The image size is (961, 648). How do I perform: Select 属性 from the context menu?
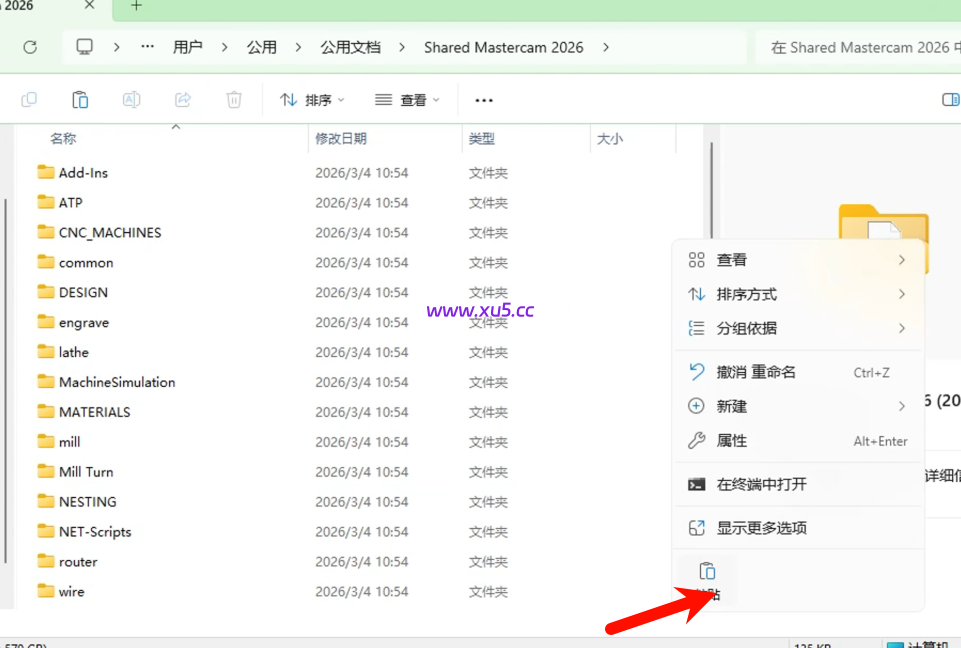pyautogui.click(x=732, y=440)
